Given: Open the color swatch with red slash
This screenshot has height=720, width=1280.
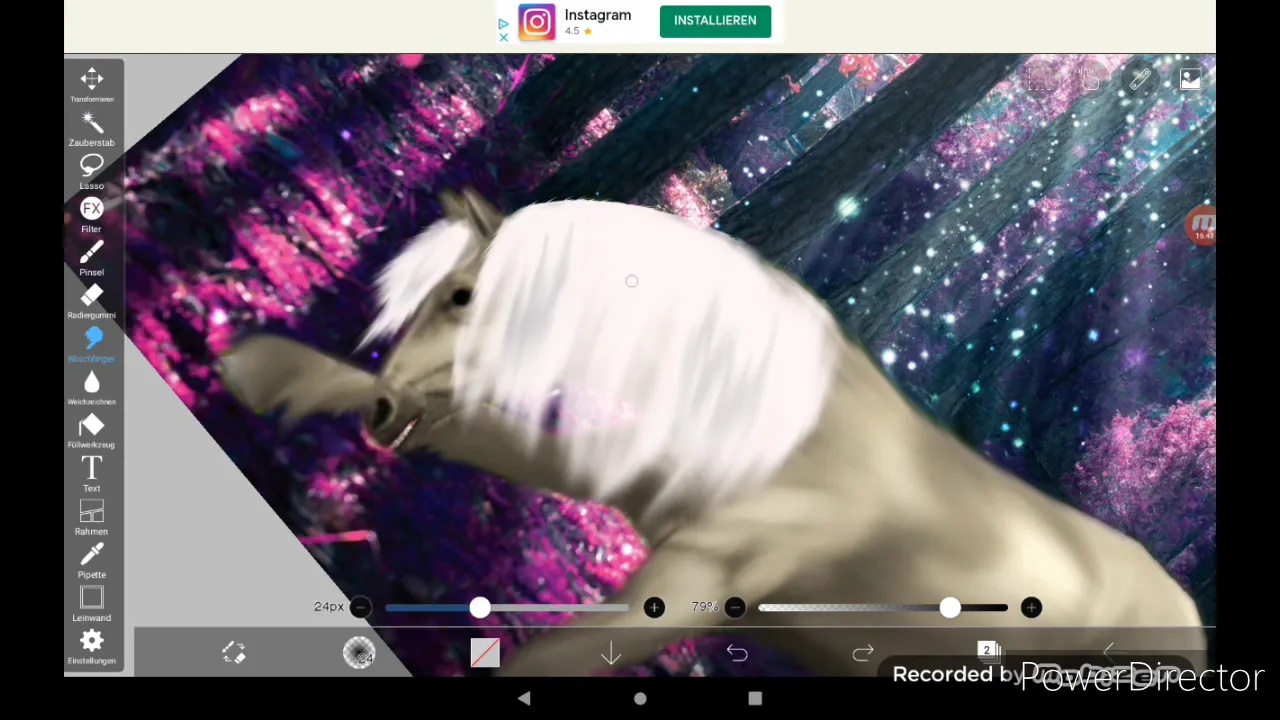Looking at the screenshot, I should (x=485, y=653).
